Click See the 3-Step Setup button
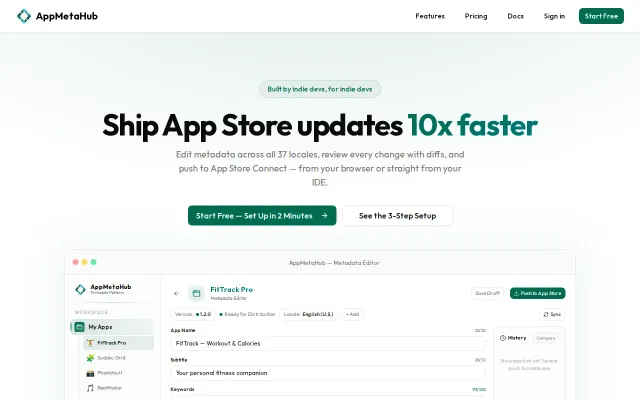The image size is (640, 400). click(398, 216)
